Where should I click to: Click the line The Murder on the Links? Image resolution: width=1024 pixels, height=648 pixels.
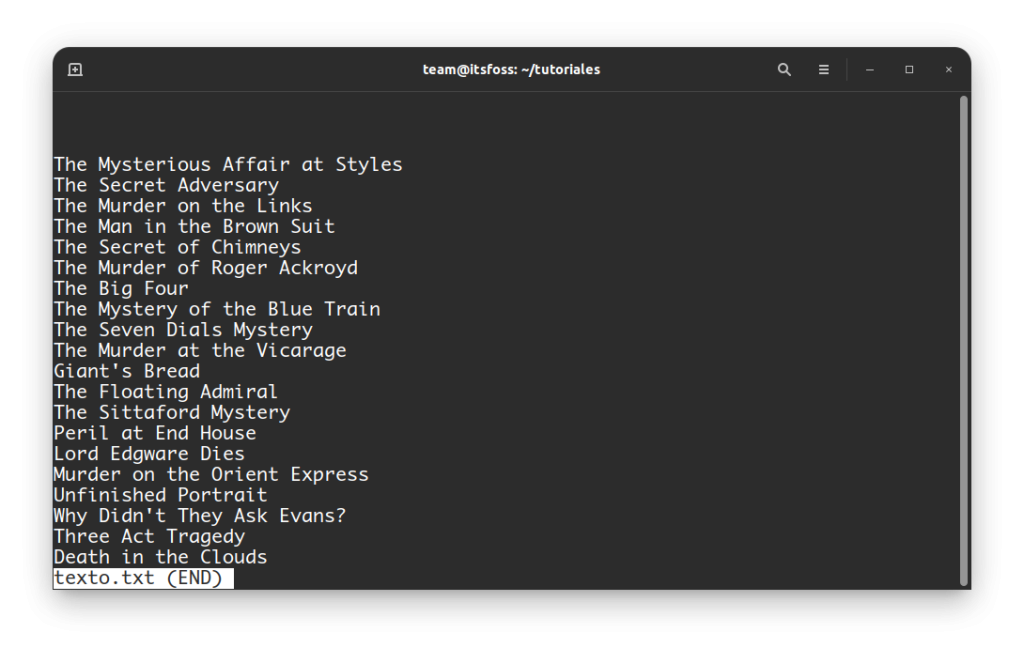[x=183, y=206]
